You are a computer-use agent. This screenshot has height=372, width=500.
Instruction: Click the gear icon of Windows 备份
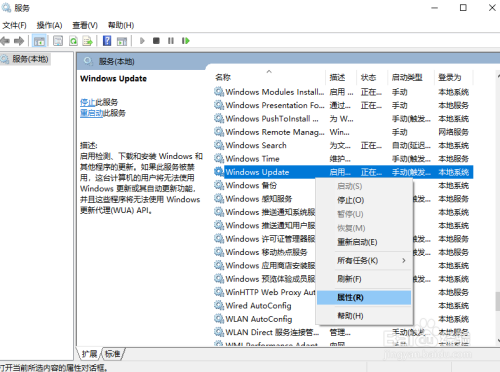(219, 185)
